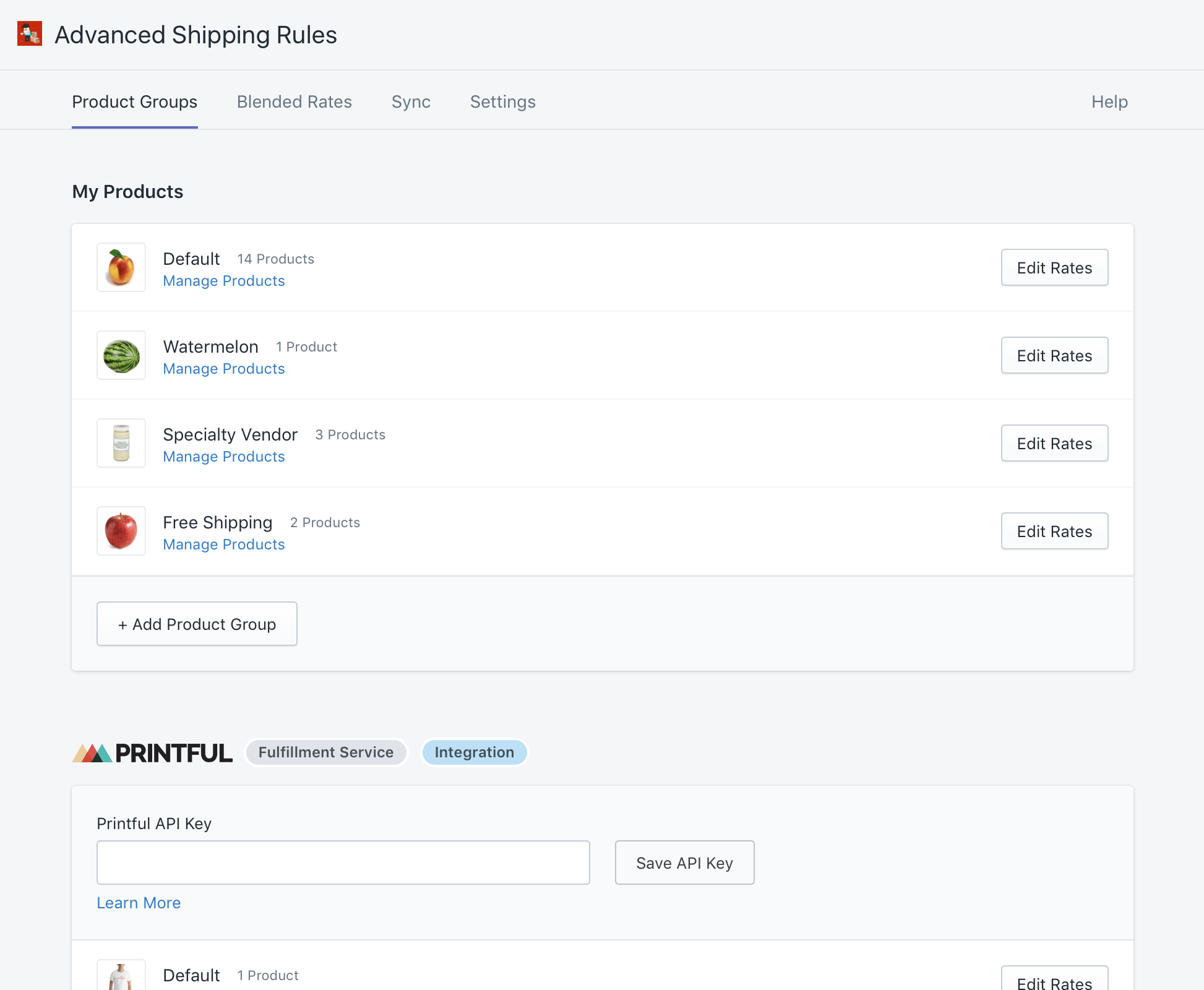The image size is (1204, 990).
Task: Go to the Settings tab
Action: tap(502, 101)
